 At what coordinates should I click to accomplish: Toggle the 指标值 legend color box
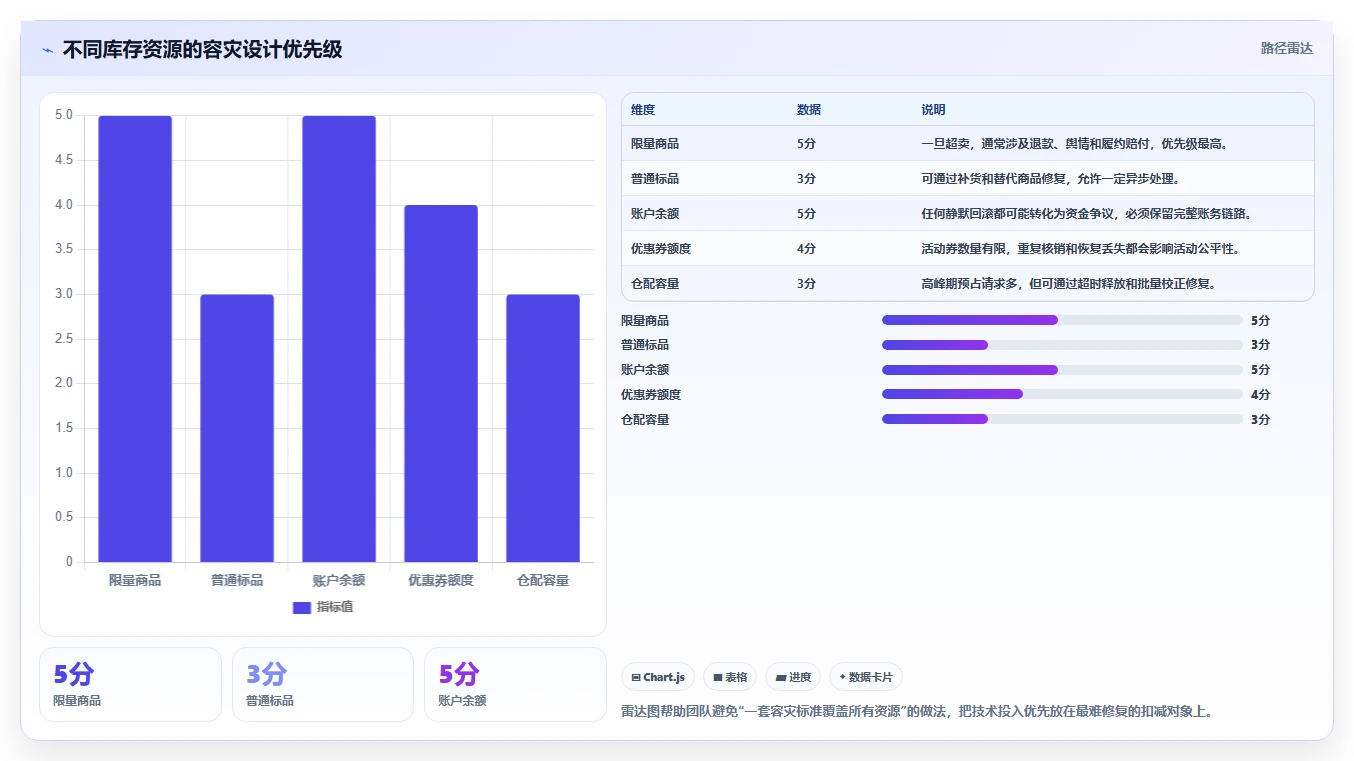(x=302, y=607)
